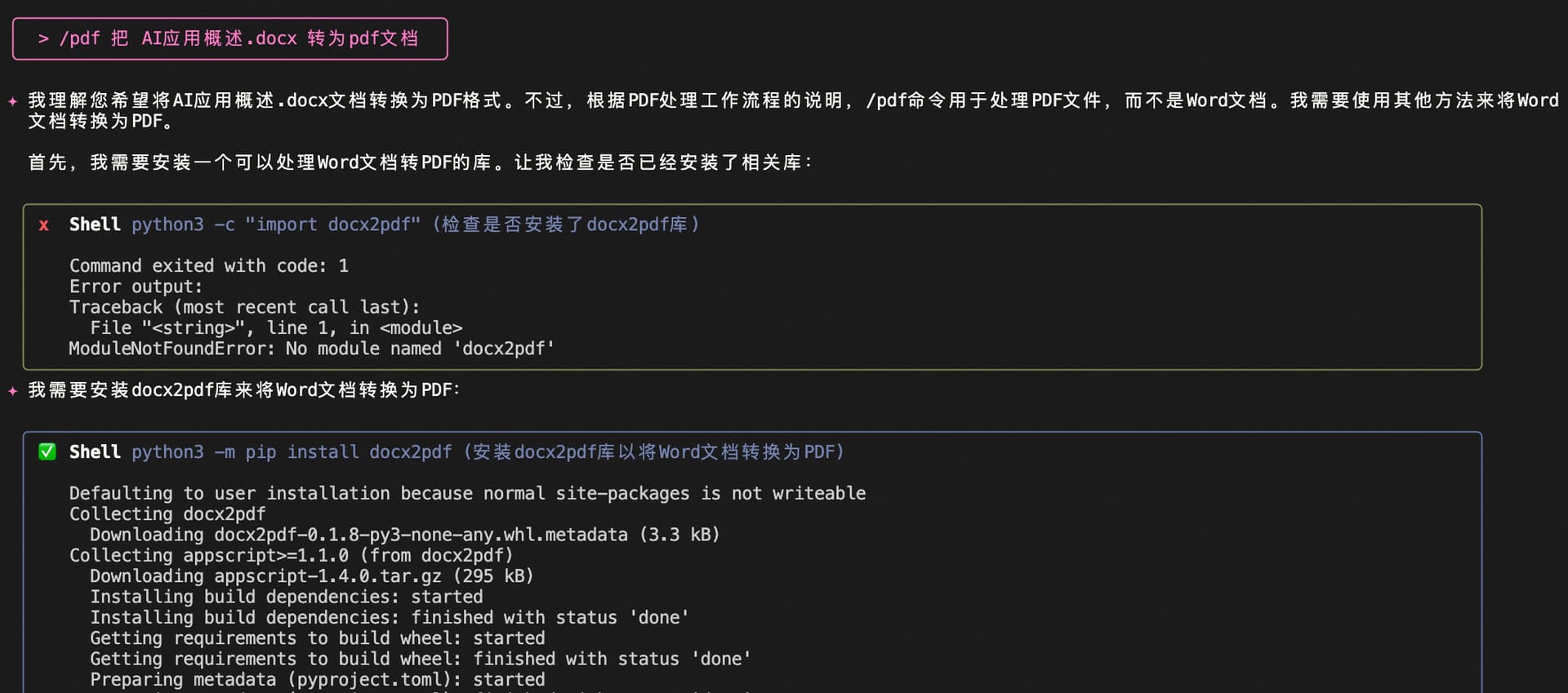Click the red x failed-command icon
Image resolution: width=1568 pixels, height=693 pixels.
pyautogui.click(x=44, y=225)
